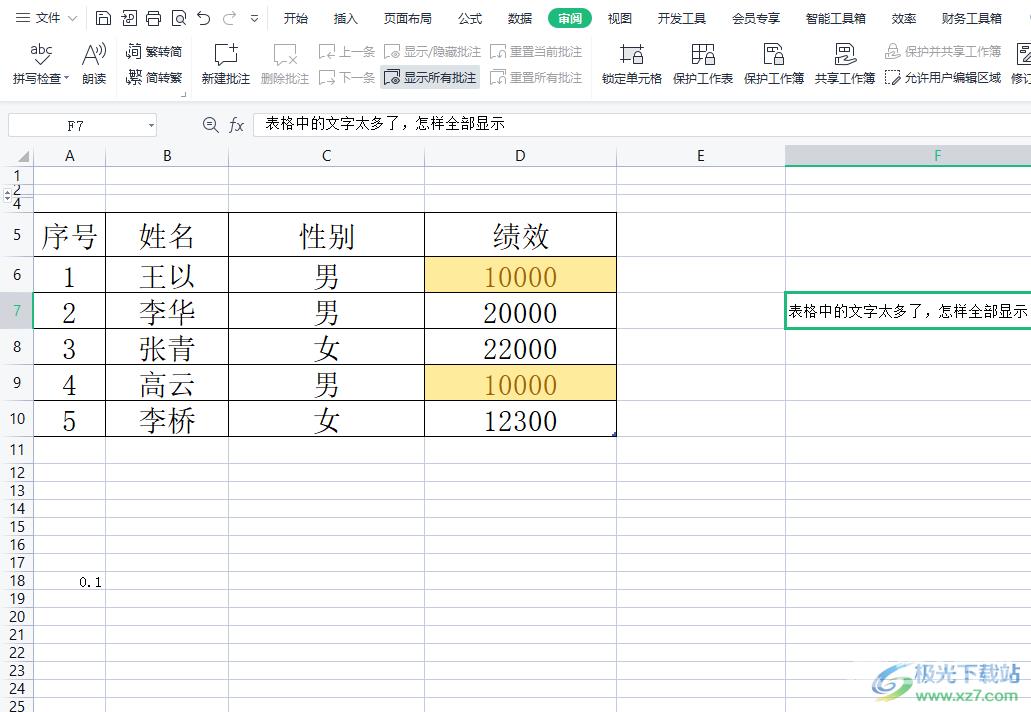Click the 删除批注 button

coord(285,64)
